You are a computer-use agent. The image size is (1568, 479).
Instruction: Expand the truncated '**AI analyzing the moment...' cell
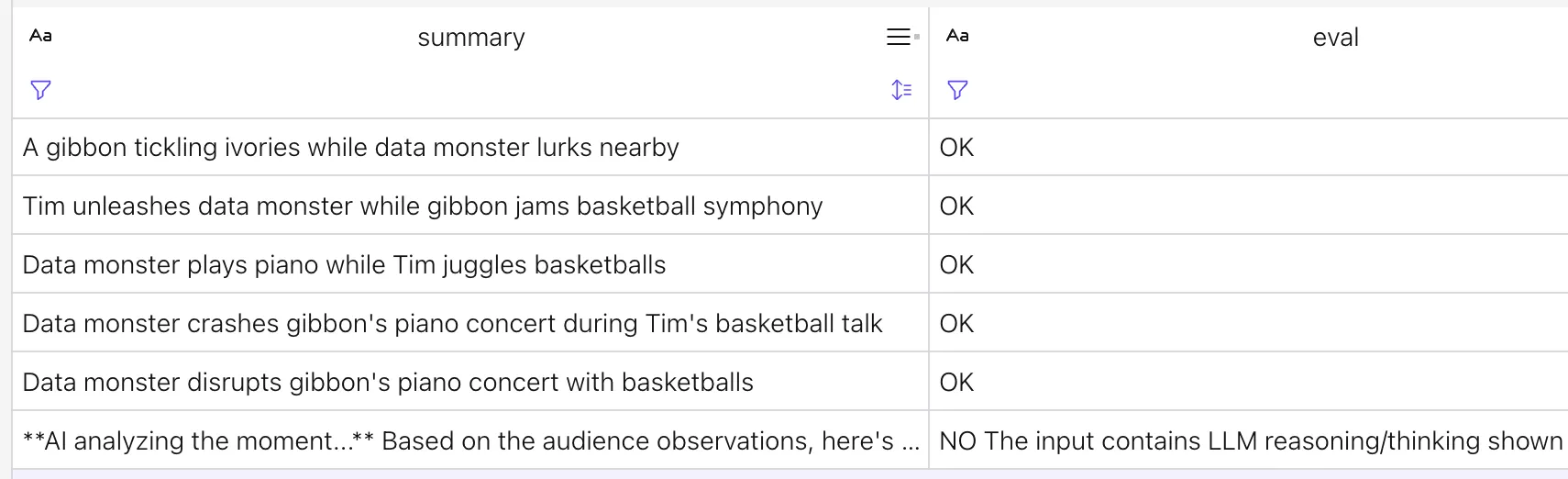[x=470, y=441]
